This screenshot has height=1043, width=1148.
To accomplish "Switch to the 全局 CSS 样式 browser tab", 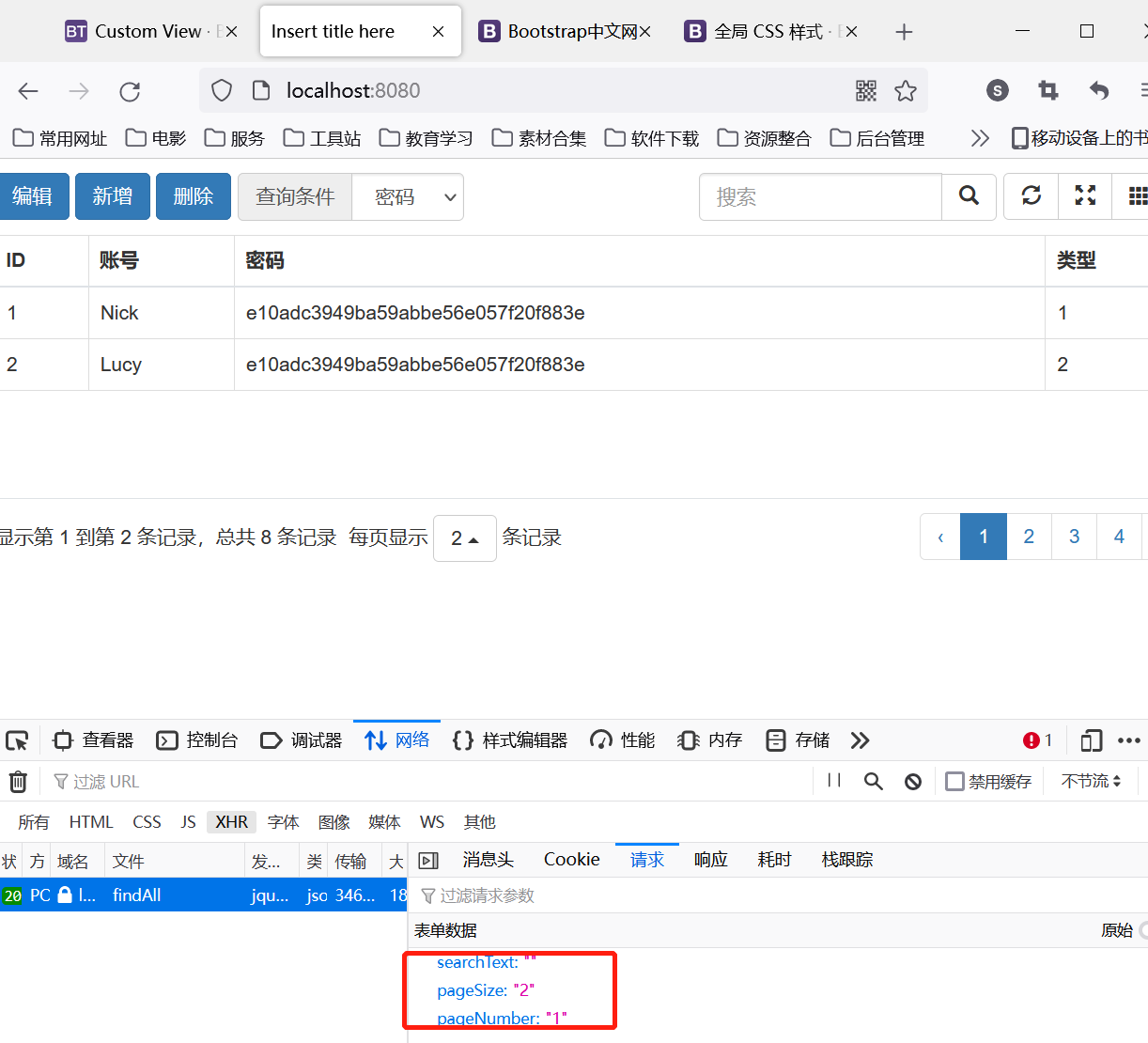I will click(x=771, y=32).
